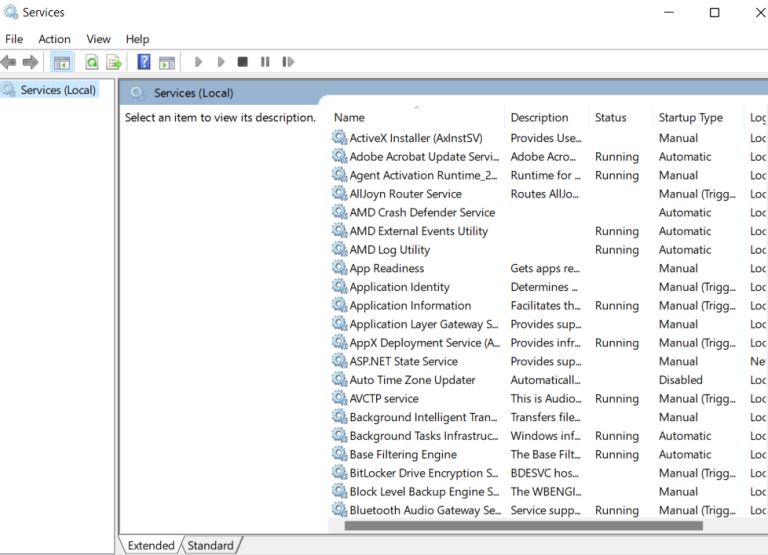
Task: Select Services (Local) in the console tree
Action: coord(58,90)
